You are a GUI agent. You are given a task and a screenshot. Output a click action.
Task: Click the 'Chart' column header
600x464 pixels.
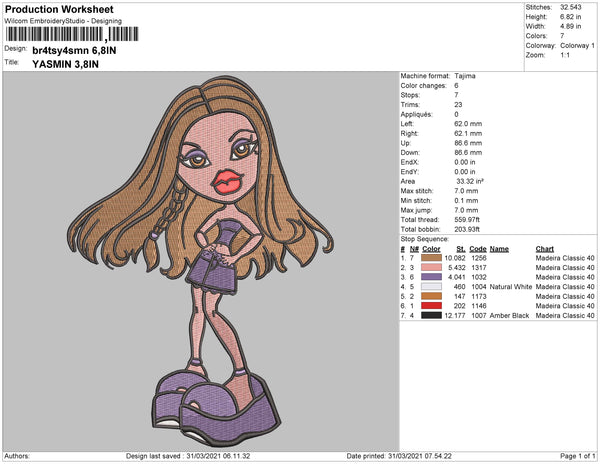coord(545,249)
